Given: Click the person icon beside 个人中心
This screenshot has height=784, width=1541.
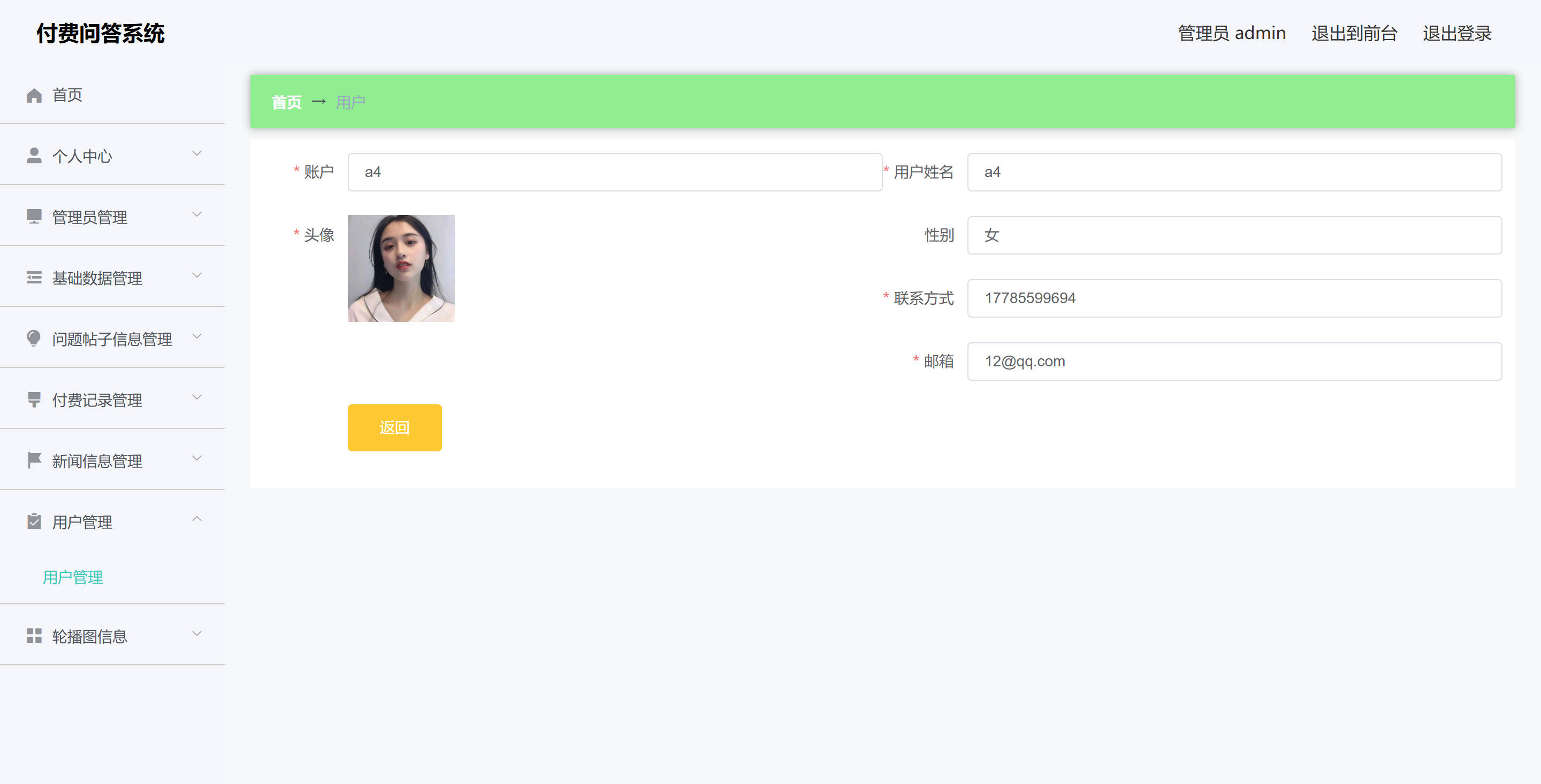Looking at the screenshot, I should pyautogui.click(x=34, y=156).
